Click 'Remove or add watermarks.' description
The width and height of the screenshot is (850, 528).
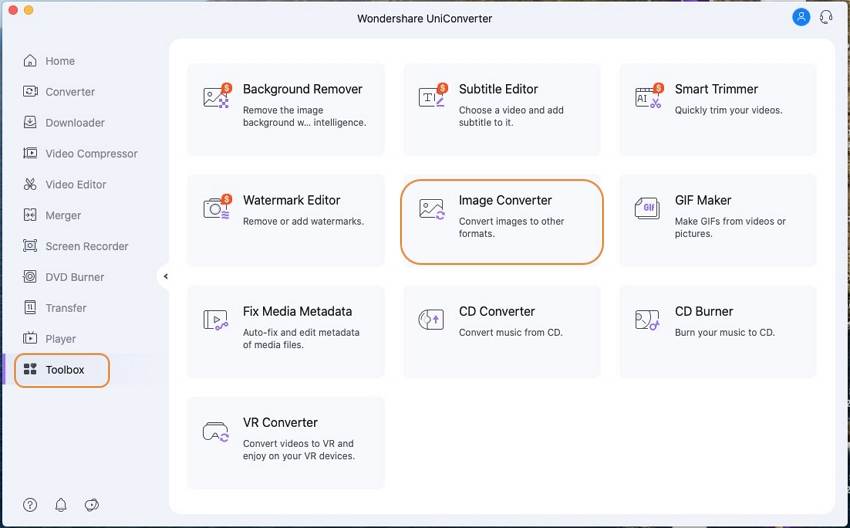(303, 221)
